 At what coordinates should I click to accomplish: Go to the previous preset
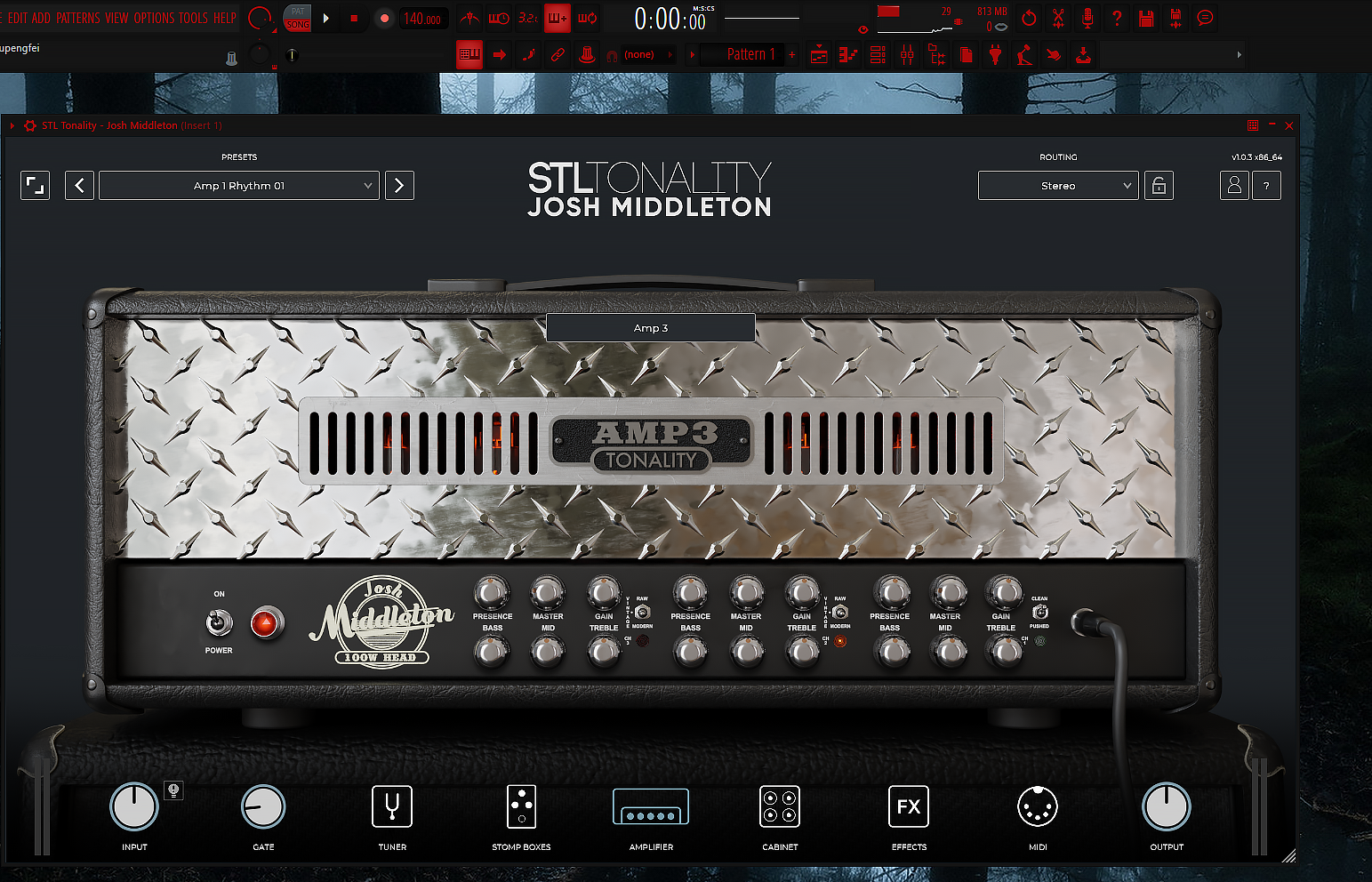(x=79, y=186)
